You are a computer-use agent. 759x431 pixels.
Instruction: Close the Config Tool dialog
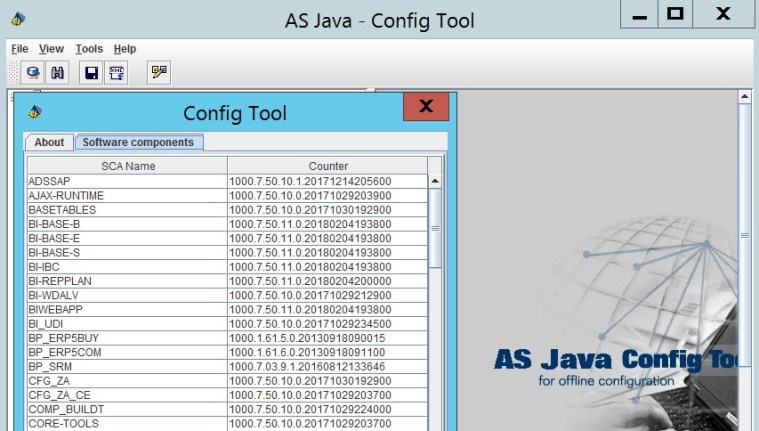pyautogui.click(x=426, y=107)
